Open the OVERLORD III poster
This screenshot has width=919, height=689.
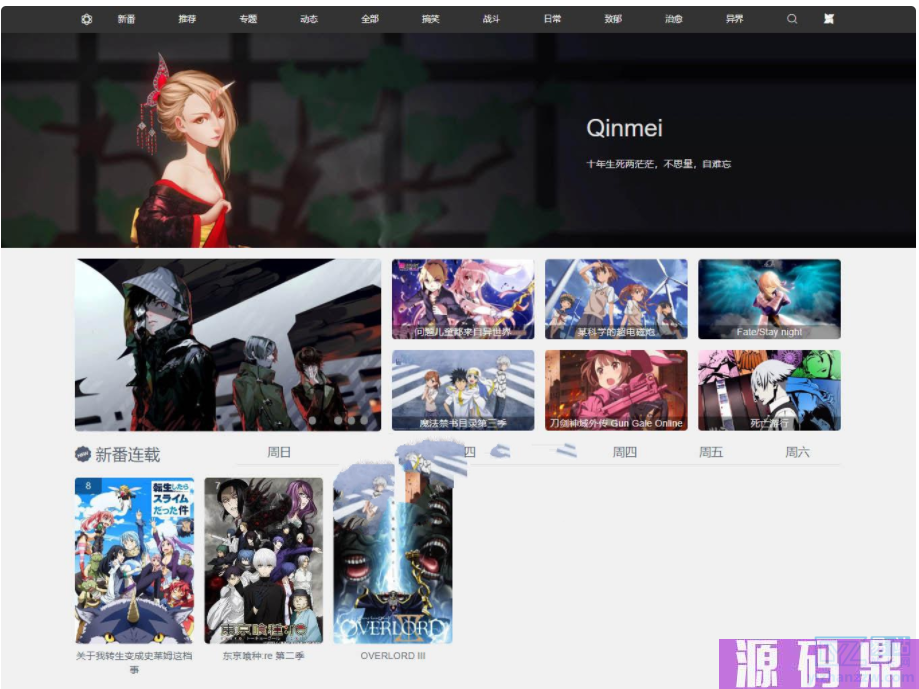(393, 560)
